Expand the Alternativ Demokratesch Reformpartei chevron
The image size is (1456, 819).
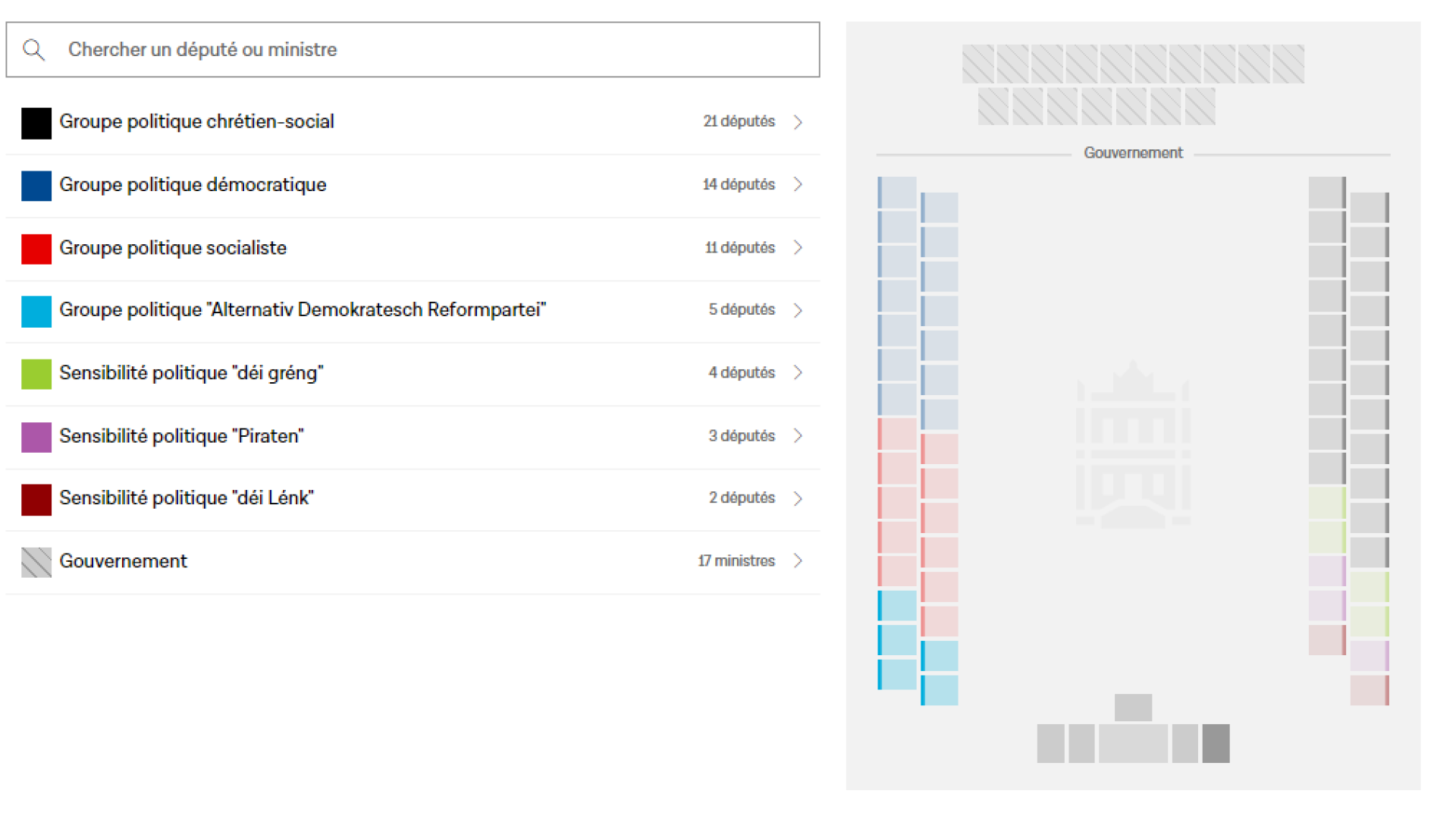click(x=798, y=310)
